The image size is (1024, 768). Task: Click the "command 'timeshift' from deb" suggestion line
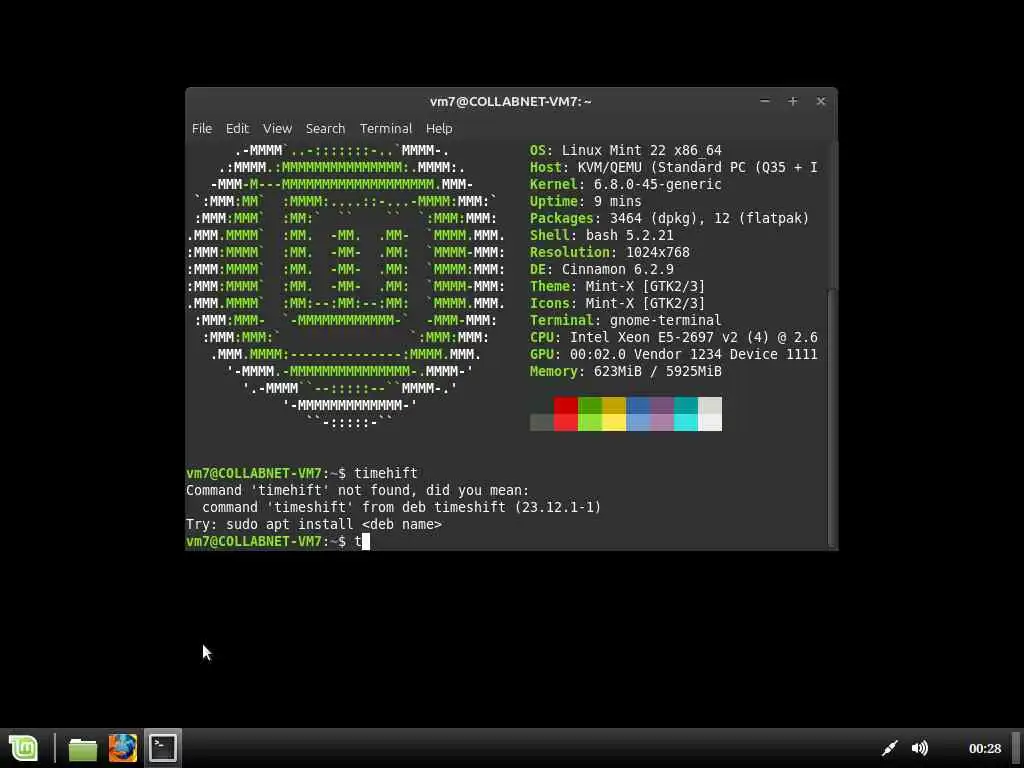402,507
